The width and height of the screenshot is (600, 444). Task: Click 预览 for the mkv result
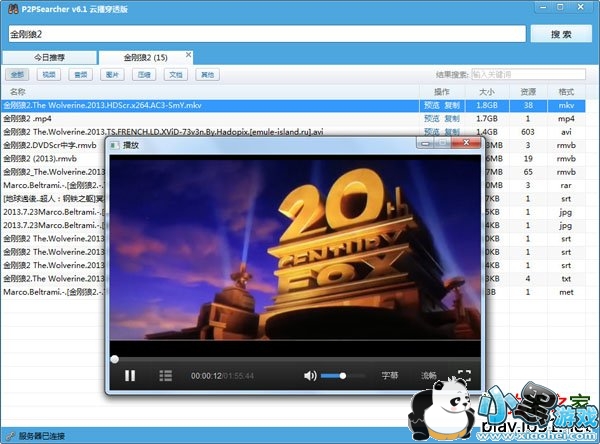tap(432, 105)
